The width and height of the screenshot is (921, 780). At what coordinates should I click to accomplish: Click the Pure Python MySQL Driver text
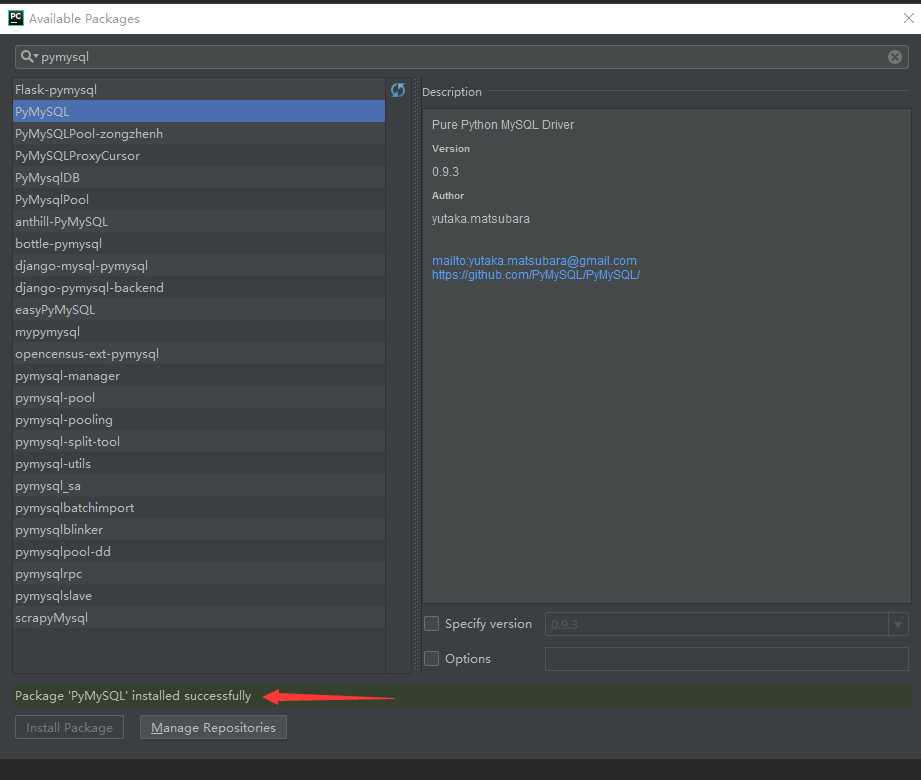(503, 125)
